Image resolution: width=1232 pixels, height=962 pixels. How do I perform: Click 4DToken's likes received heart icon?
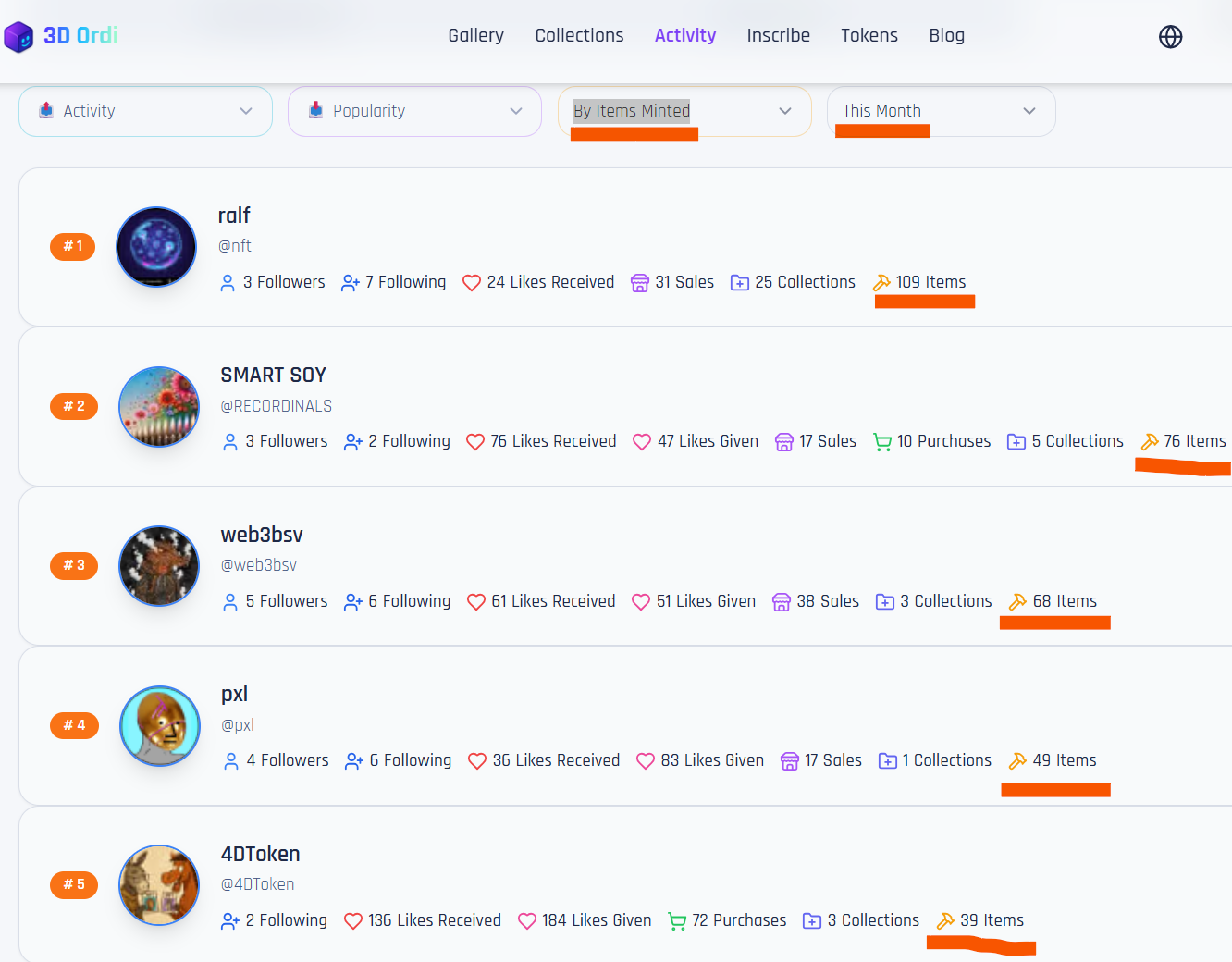coord(352,921)
